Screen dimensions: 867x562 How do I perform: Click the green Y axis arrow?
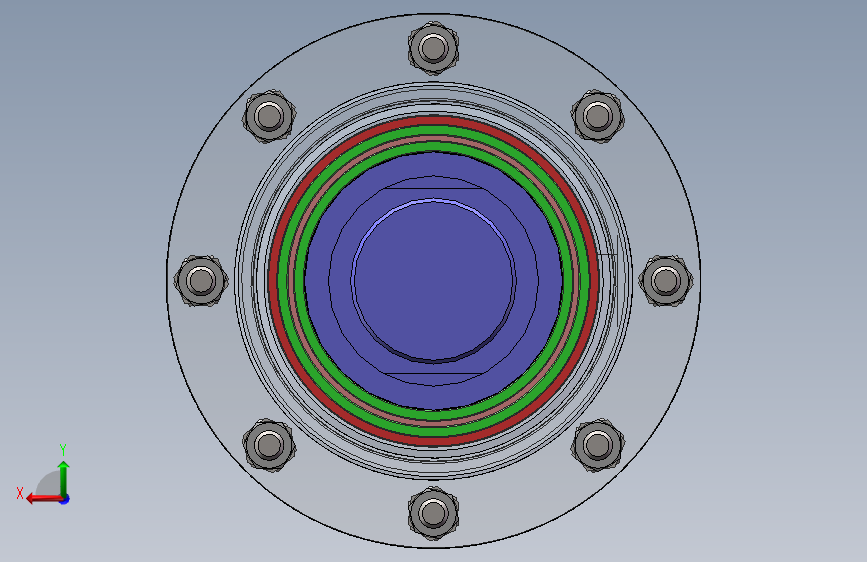coord(64,478)
